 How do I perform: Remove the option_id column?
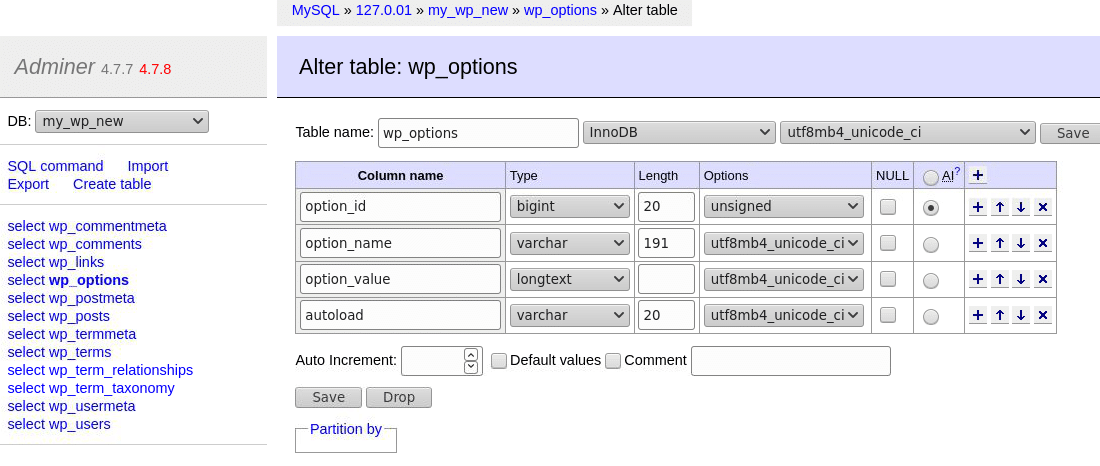(x=1042, y=207)
